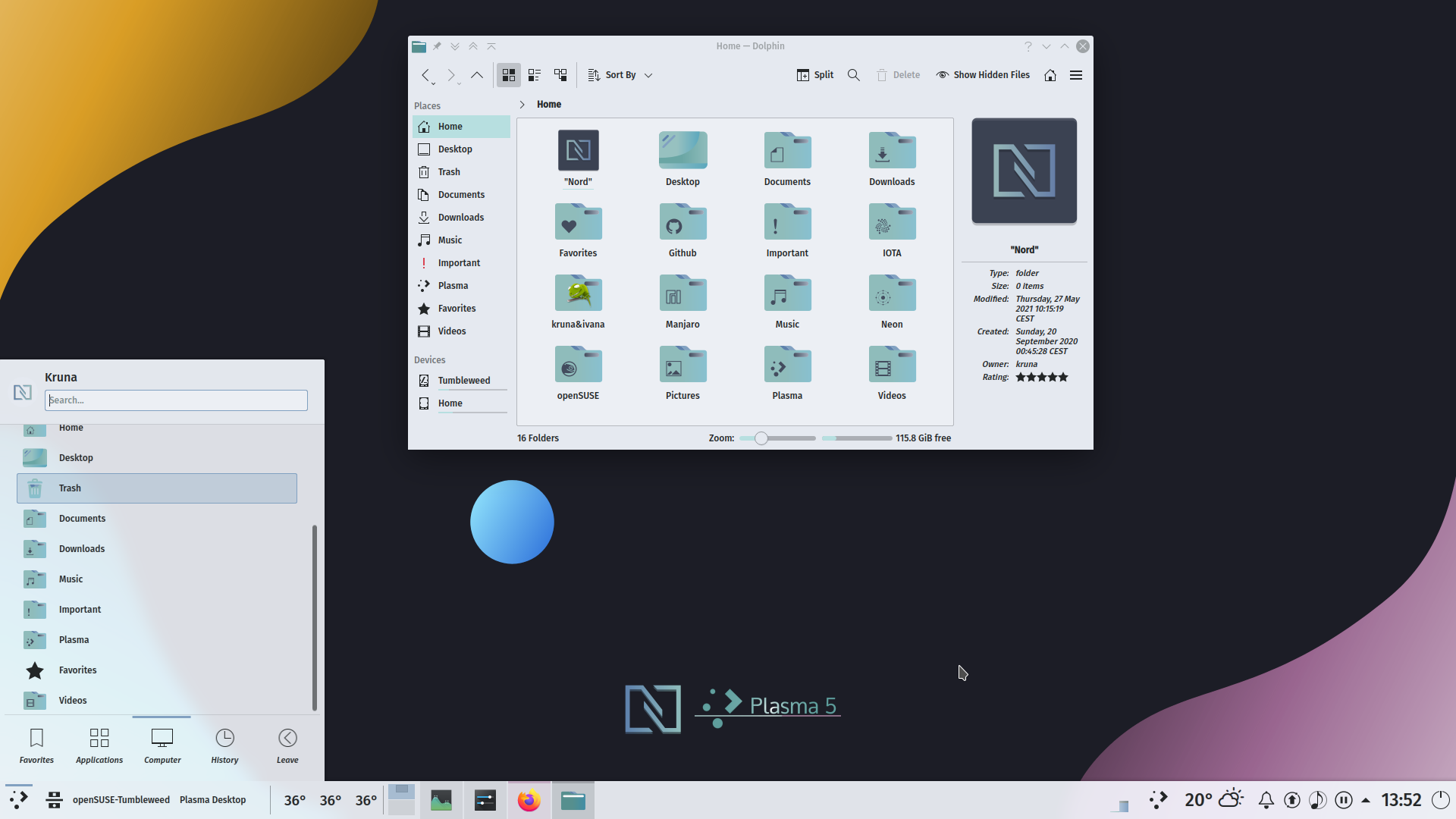Open the Pictures folder icon
This screenshot has height=819, width=1456.
pos(682,364)
